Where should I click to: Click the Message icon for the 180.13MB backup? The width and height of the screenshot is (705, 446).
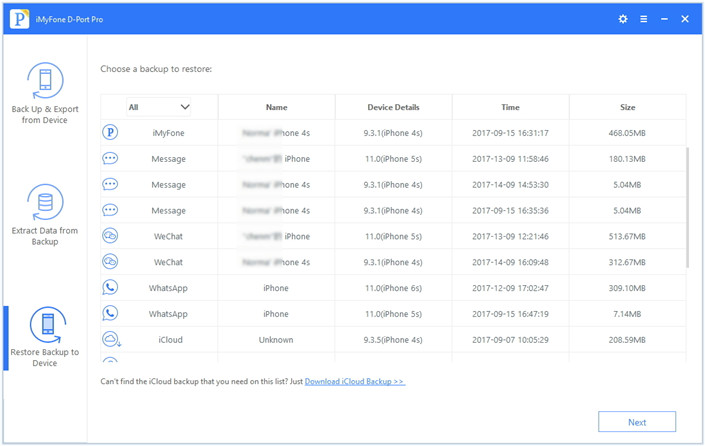coord(110,159)
